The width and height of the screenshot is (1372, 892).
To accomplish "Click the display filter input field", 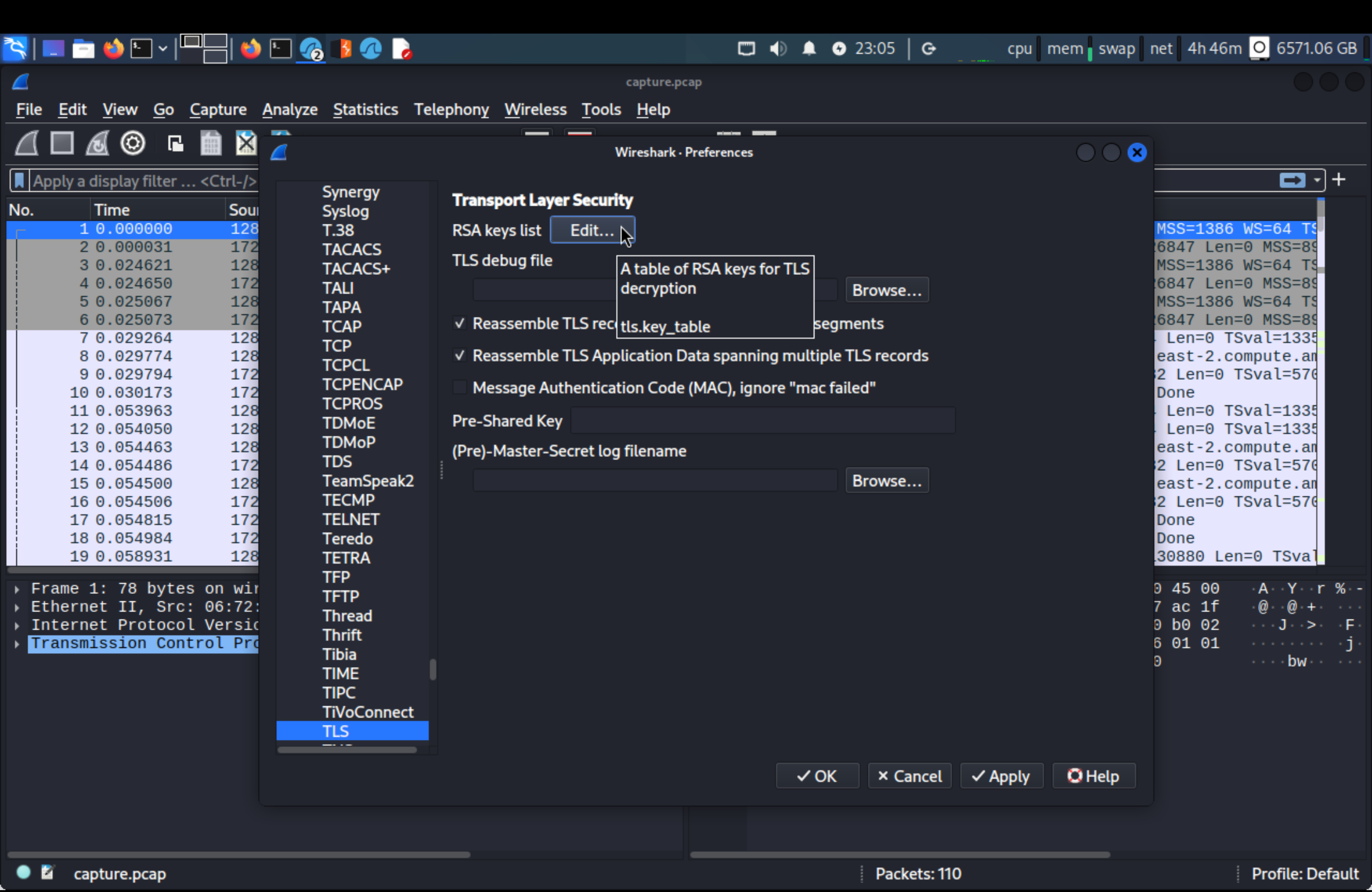I will 144,181.
